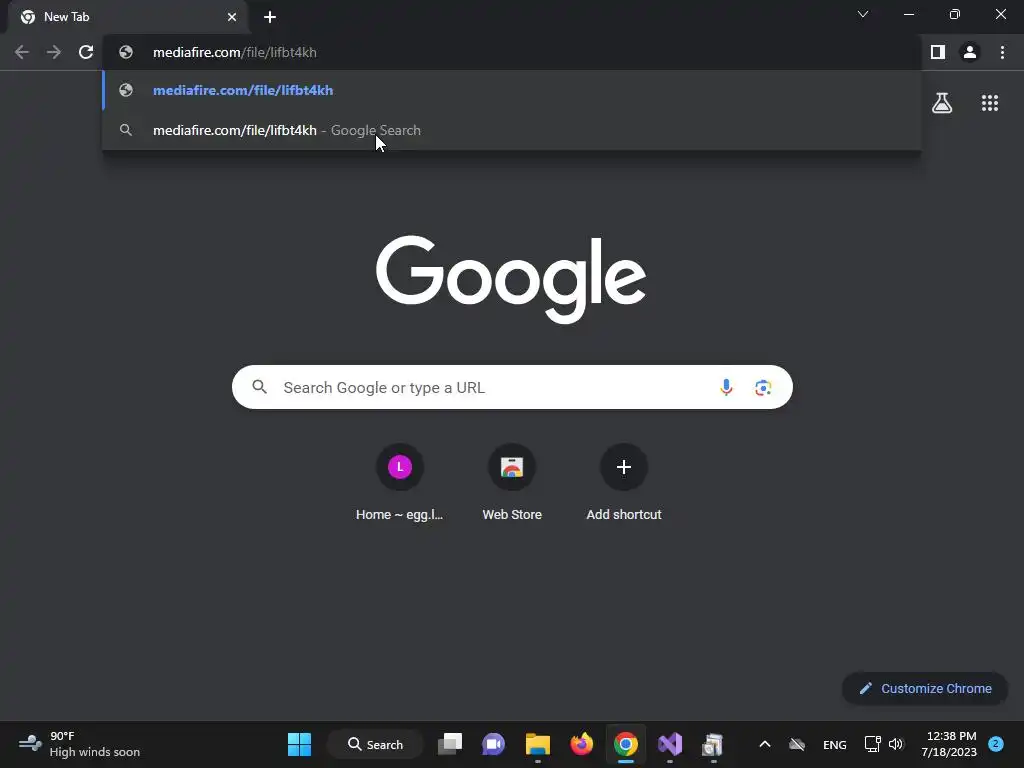Click the address bar URL text
The width and height of the screenshot is (1024, 768).
click(234, 52)
